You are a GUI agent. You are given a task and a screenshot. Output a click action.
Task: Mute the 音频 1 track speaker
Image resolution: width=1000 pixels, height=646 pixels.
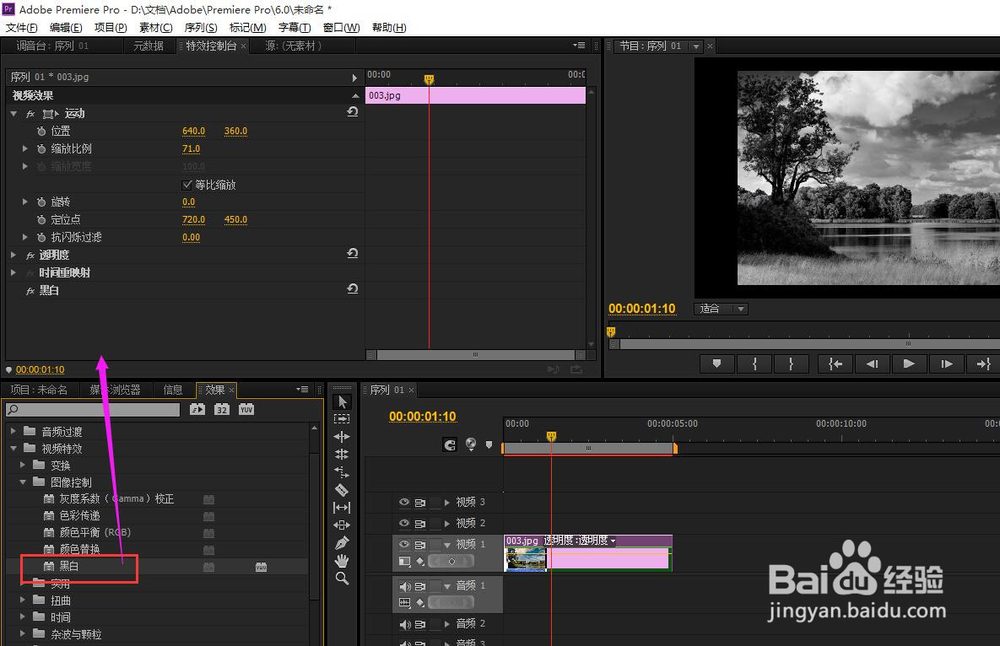point(405,586)
